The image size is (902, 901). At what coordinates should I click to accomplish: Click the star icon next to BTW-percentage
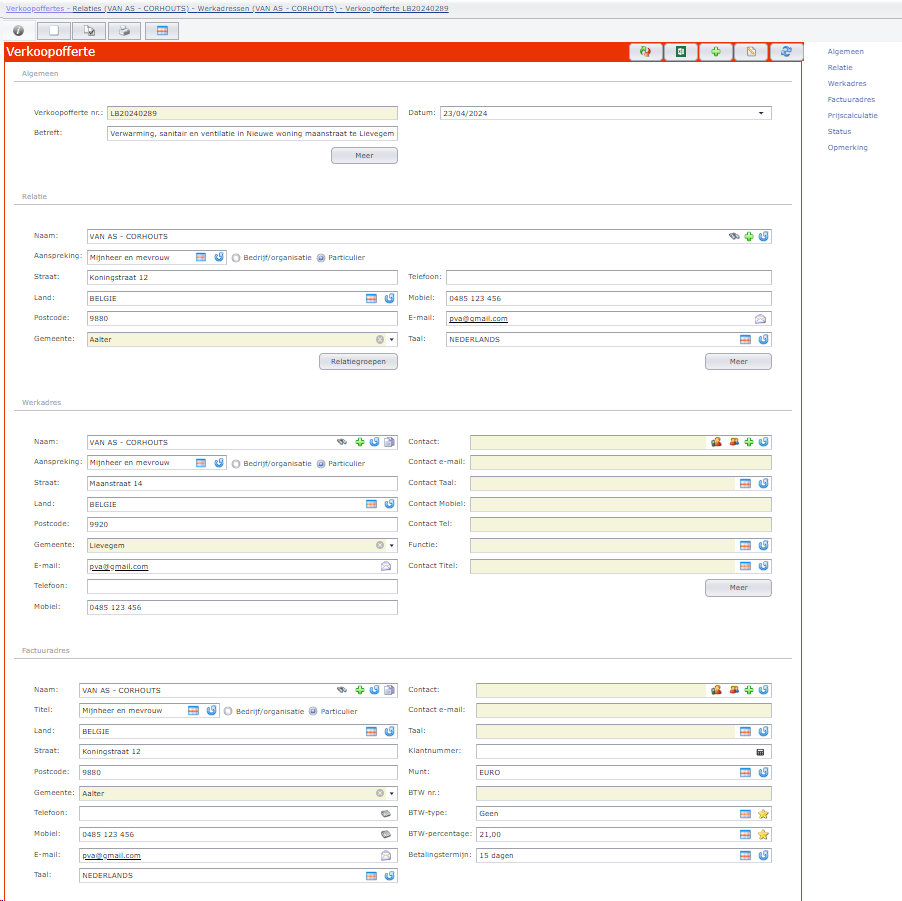pos(763,834)
